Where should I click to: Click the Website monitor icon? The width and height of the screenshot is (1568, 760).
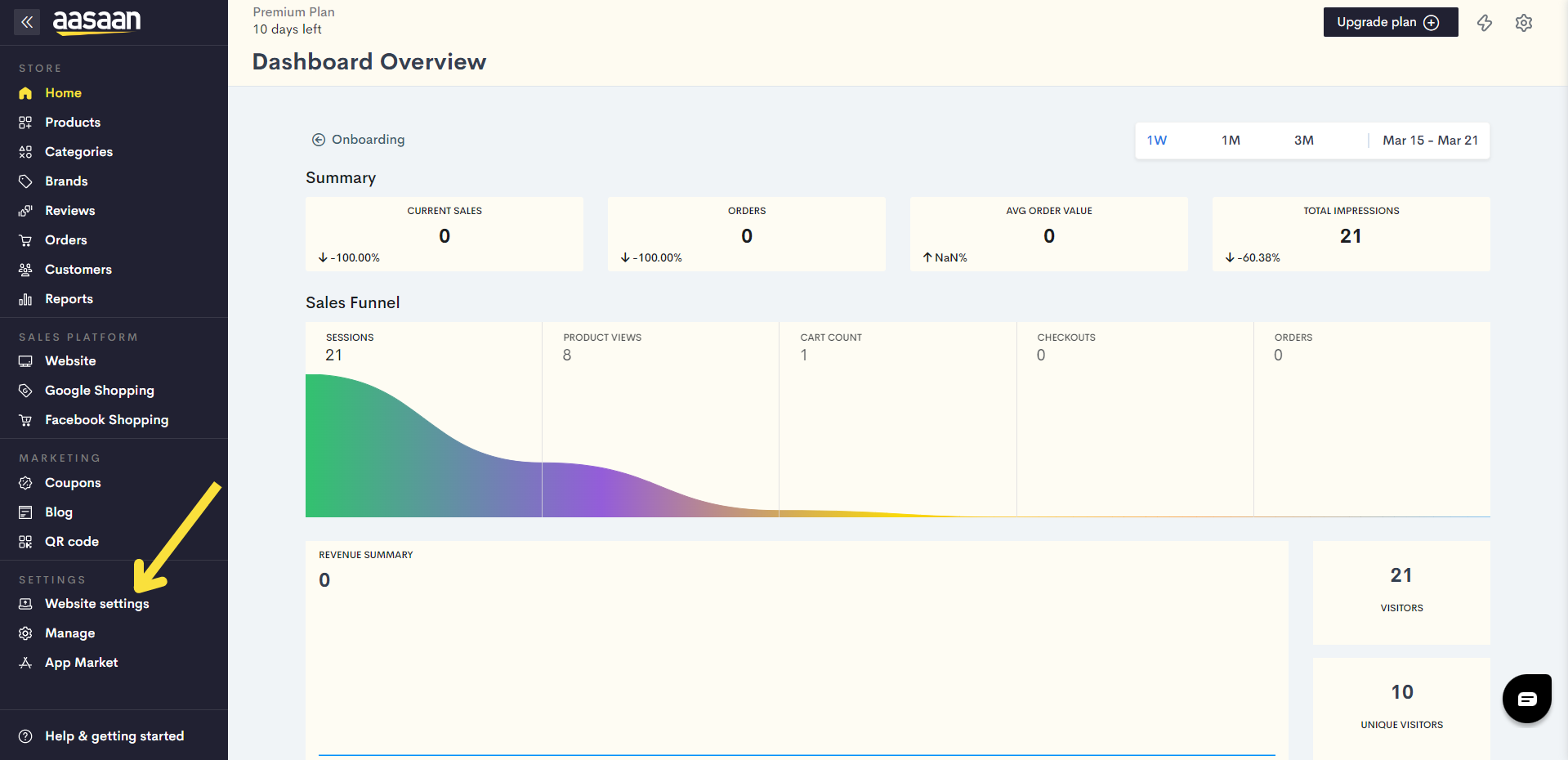[x=25, y=361]
